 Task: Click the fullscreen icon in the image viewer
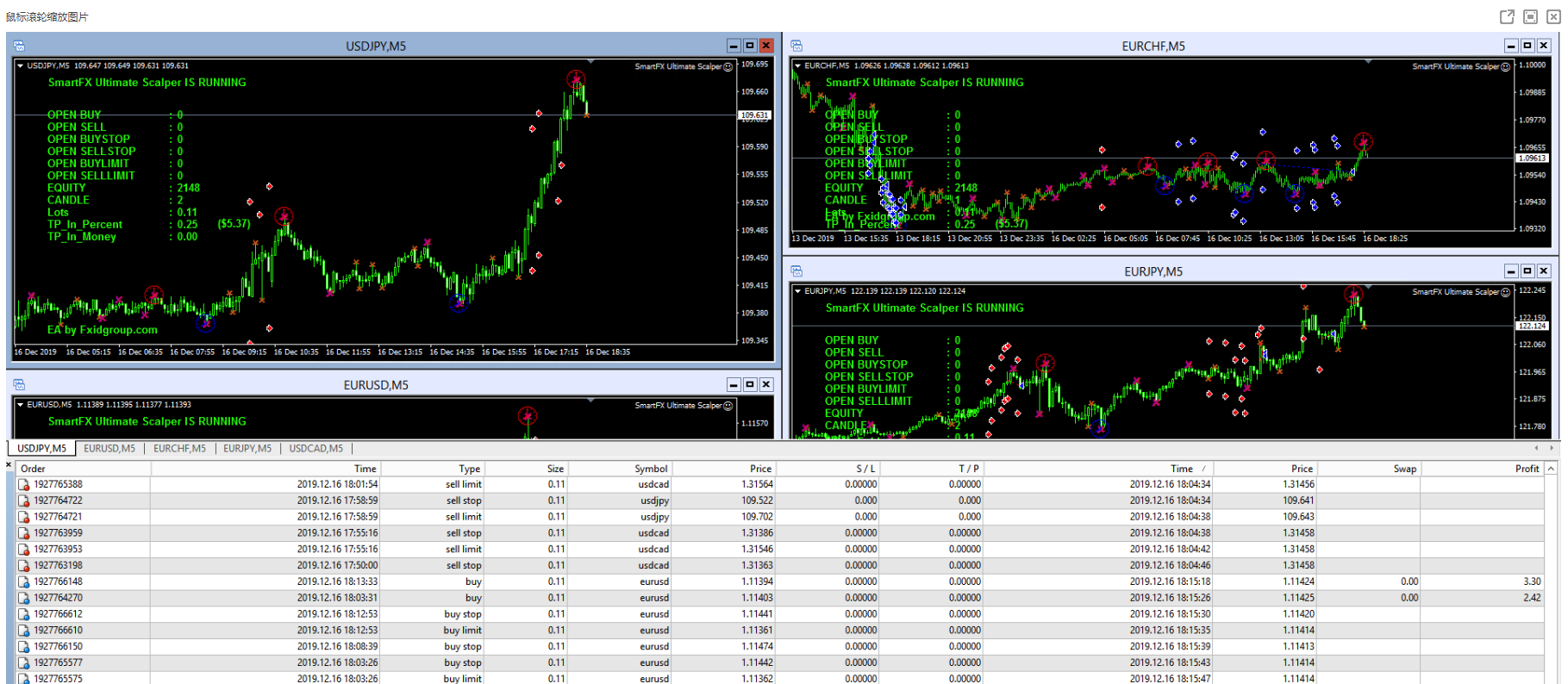point(1530,16)
